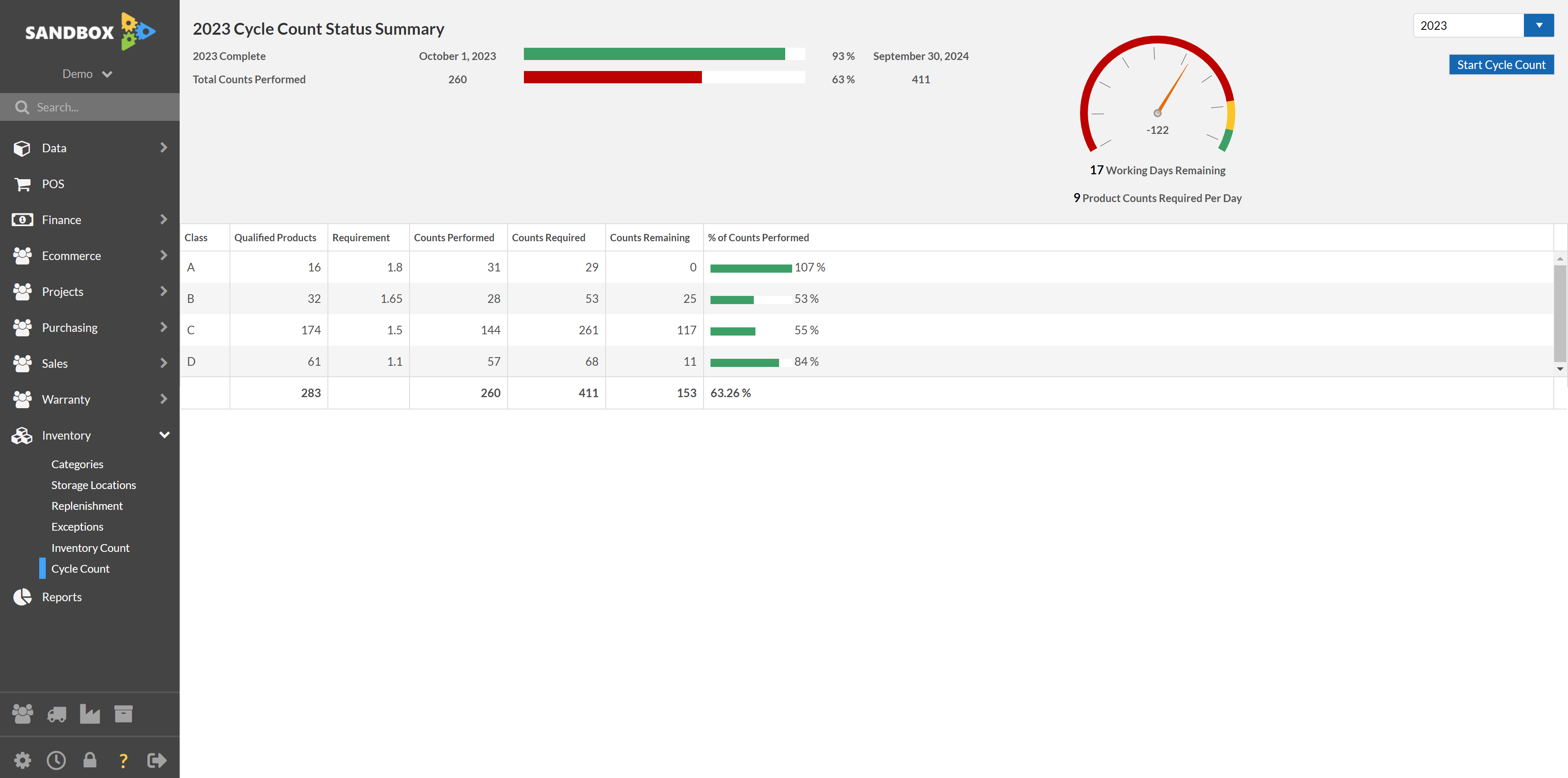Image resolution: width=1568 pixels, height=778 pixels.
Task: Click the truck/shipping icon in bottom toolbar
Action: click(x=57, y=713)
